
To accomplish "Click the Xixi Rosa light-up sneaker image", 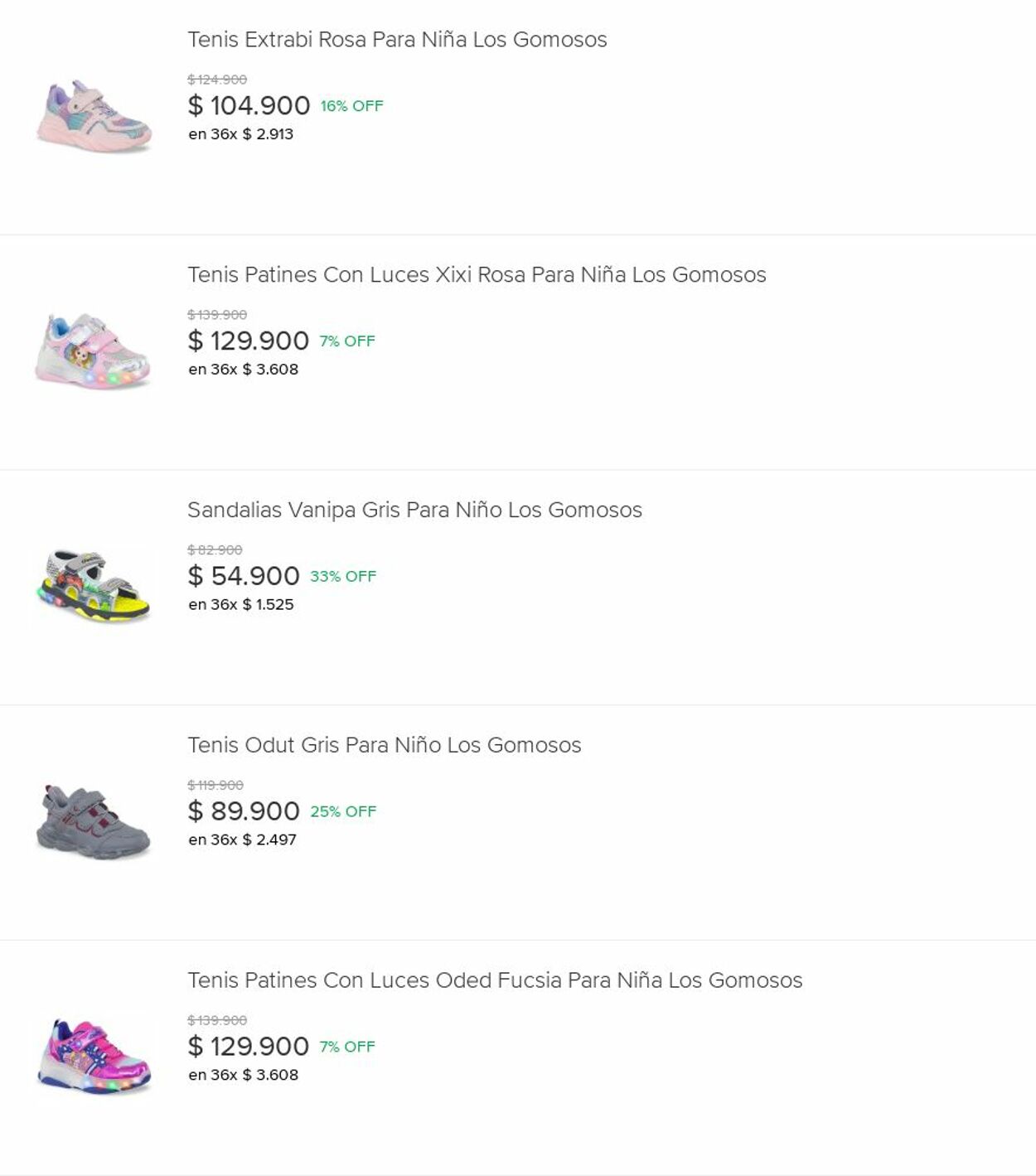I will click(94, 351).
